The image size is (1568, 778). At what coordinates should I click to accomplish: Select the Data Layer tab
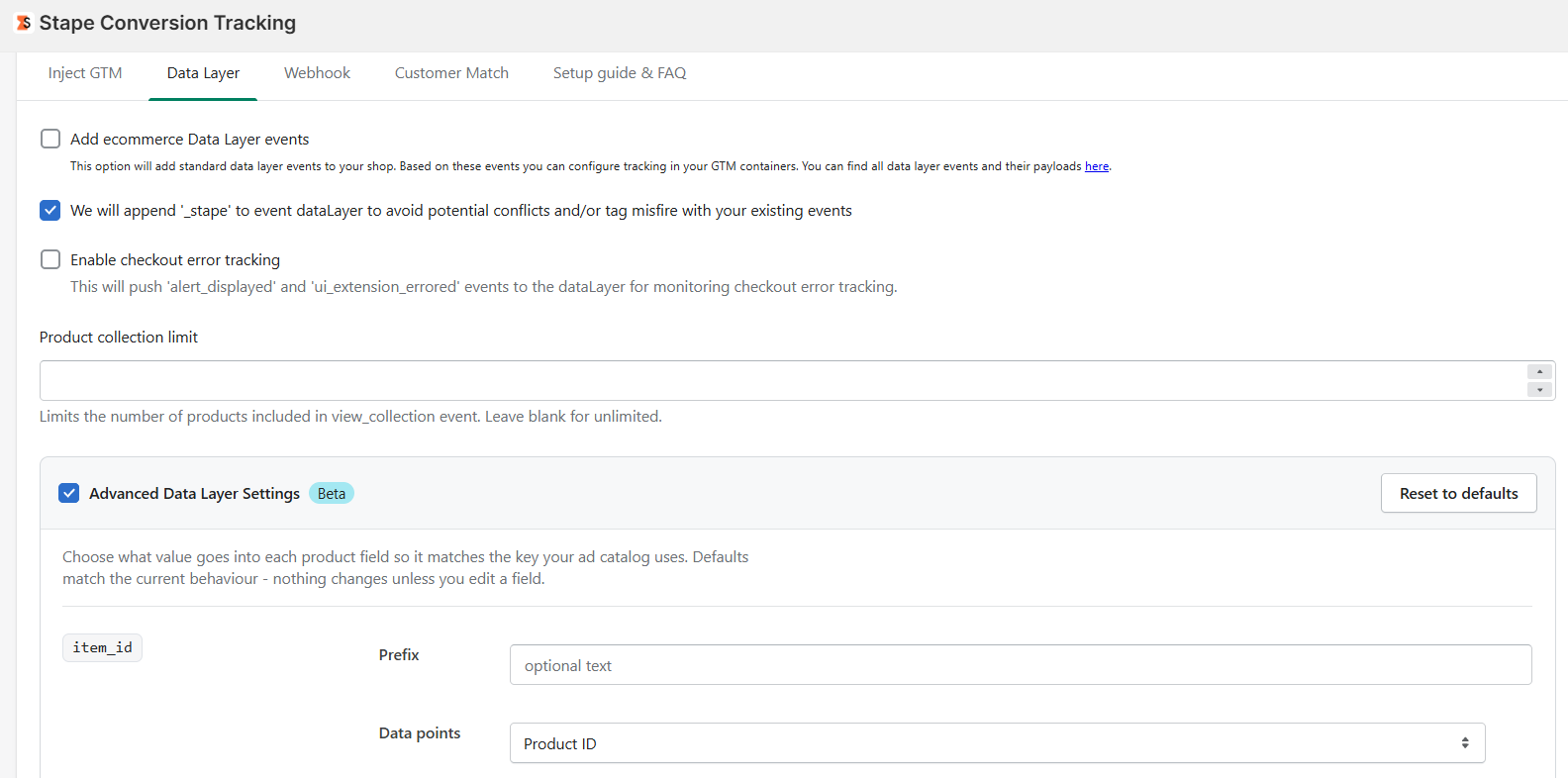pyautogui.click(x=203, y=73)
